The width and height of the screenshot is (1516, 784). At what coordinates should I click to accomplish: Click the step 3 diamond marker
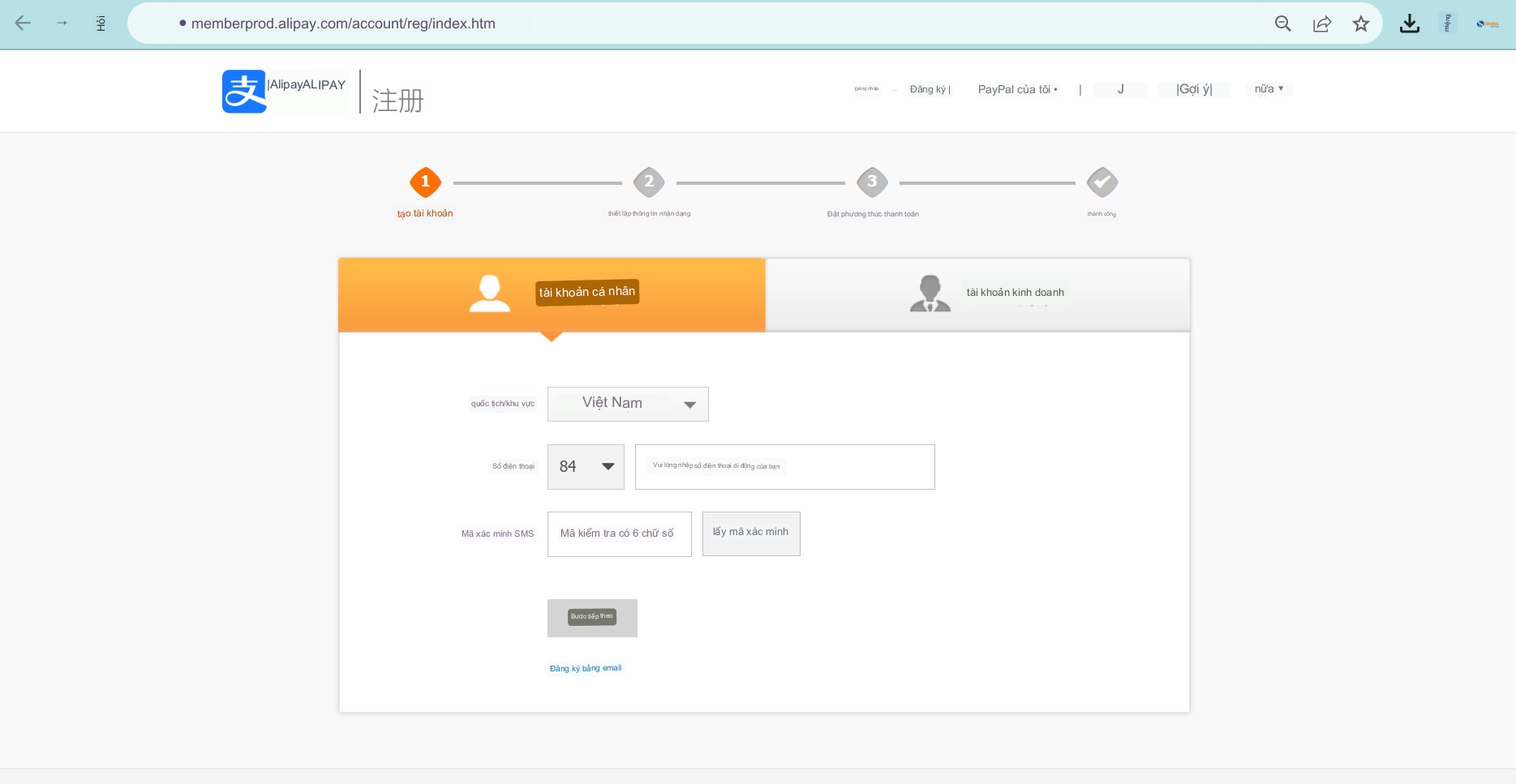872,182
